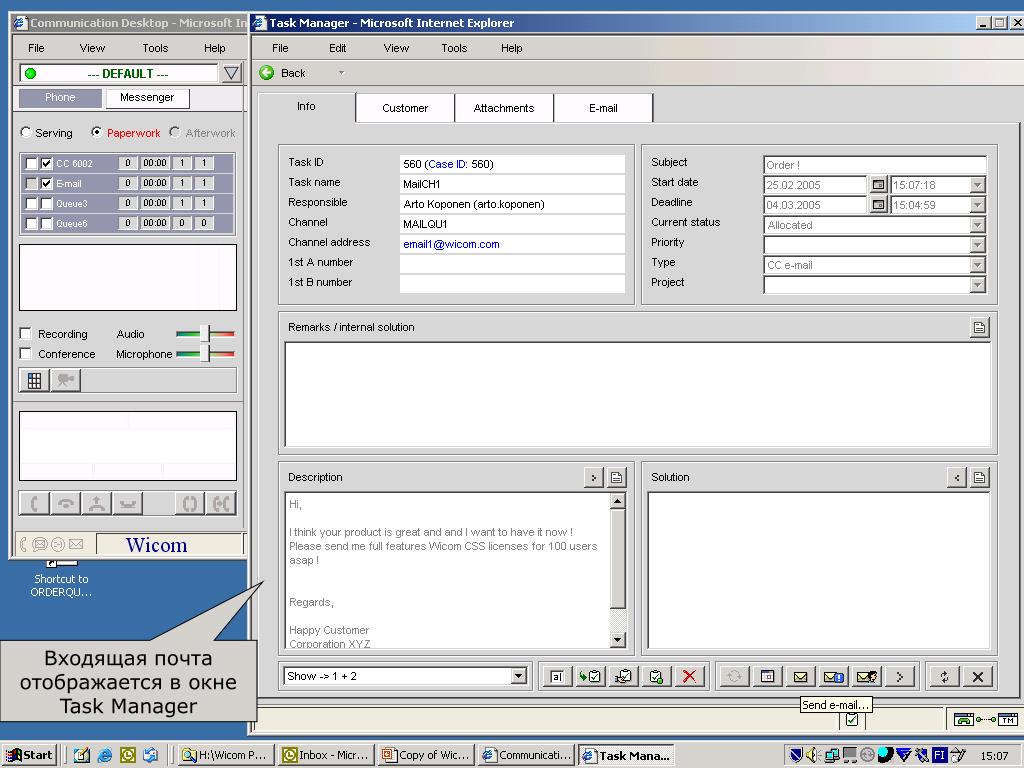Uncheck the checked box for E-mail queue
The width and height of the screenshot is (1024, 768).
46,184
